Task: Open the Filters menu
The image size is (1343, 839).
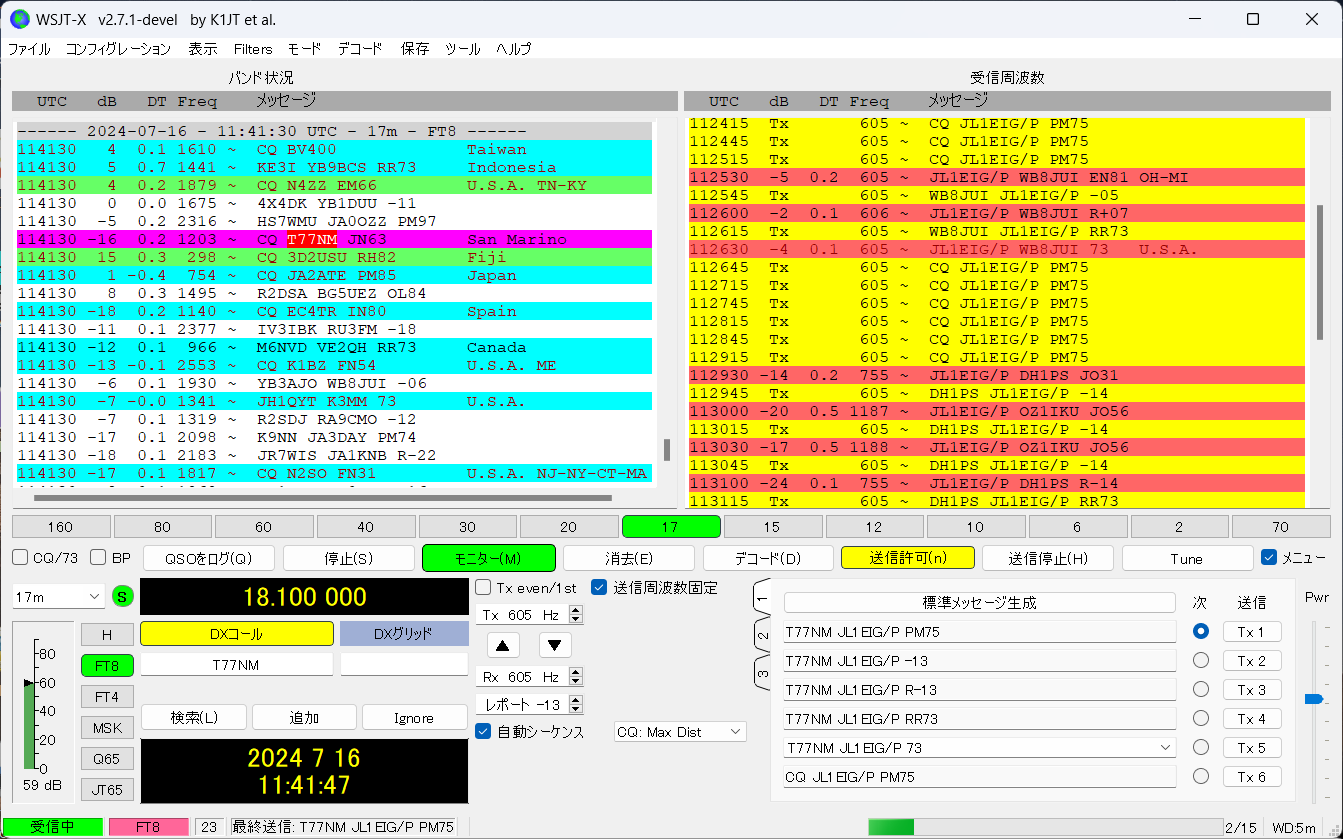Action: (253, 48)
